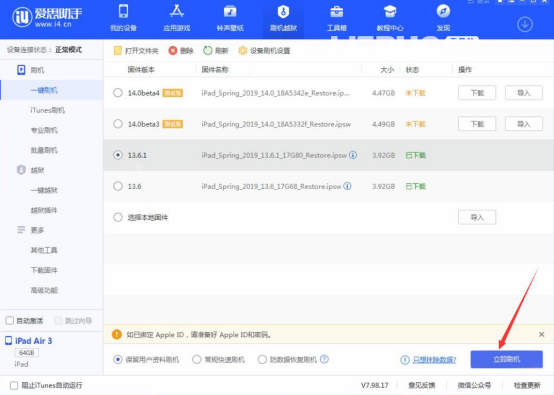This screenshot has height=395, width=554.
Task: Click the red 删除 delete toolbar item
Action: pyautogui.click(x=181, y=51)
